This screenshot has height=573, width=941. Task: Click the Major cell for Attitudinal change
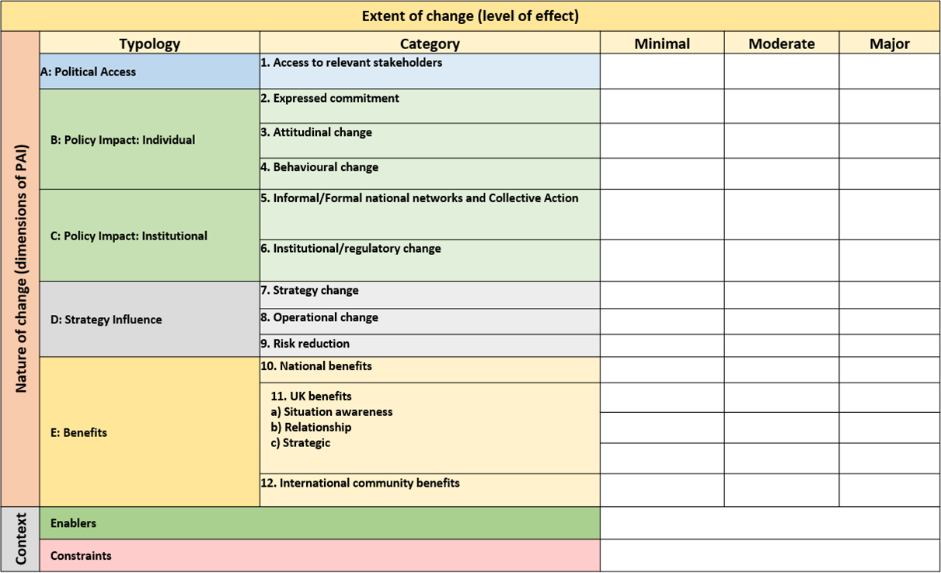click(889, 141)
